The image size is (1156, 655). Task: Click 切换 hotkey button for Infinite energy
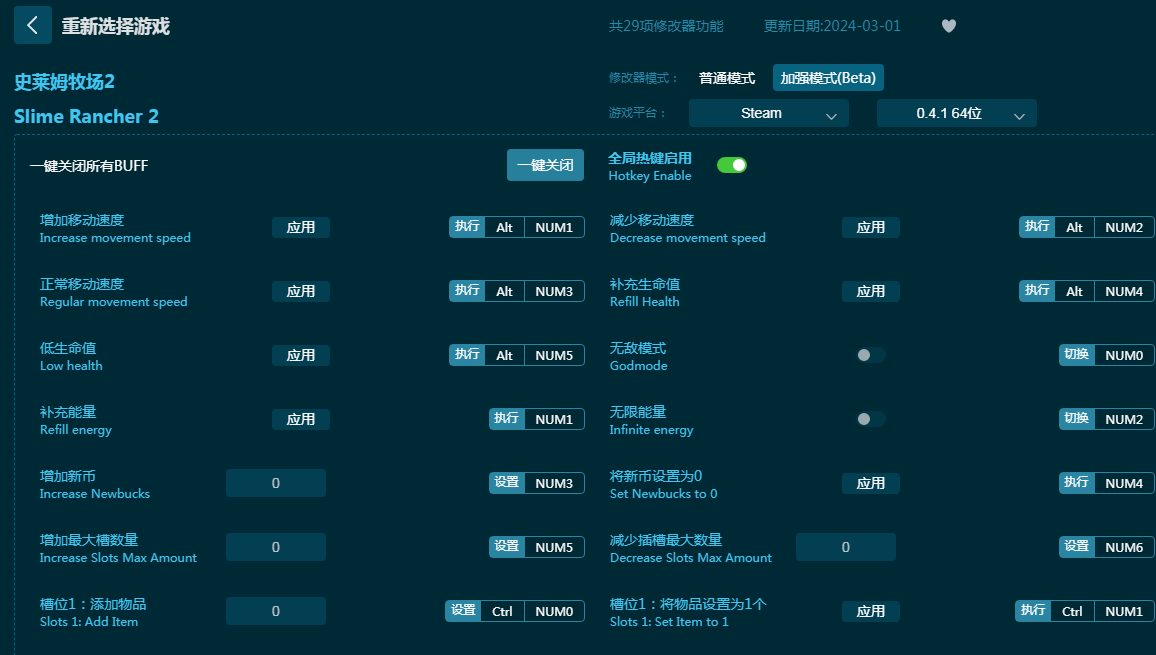(1077, 418)
